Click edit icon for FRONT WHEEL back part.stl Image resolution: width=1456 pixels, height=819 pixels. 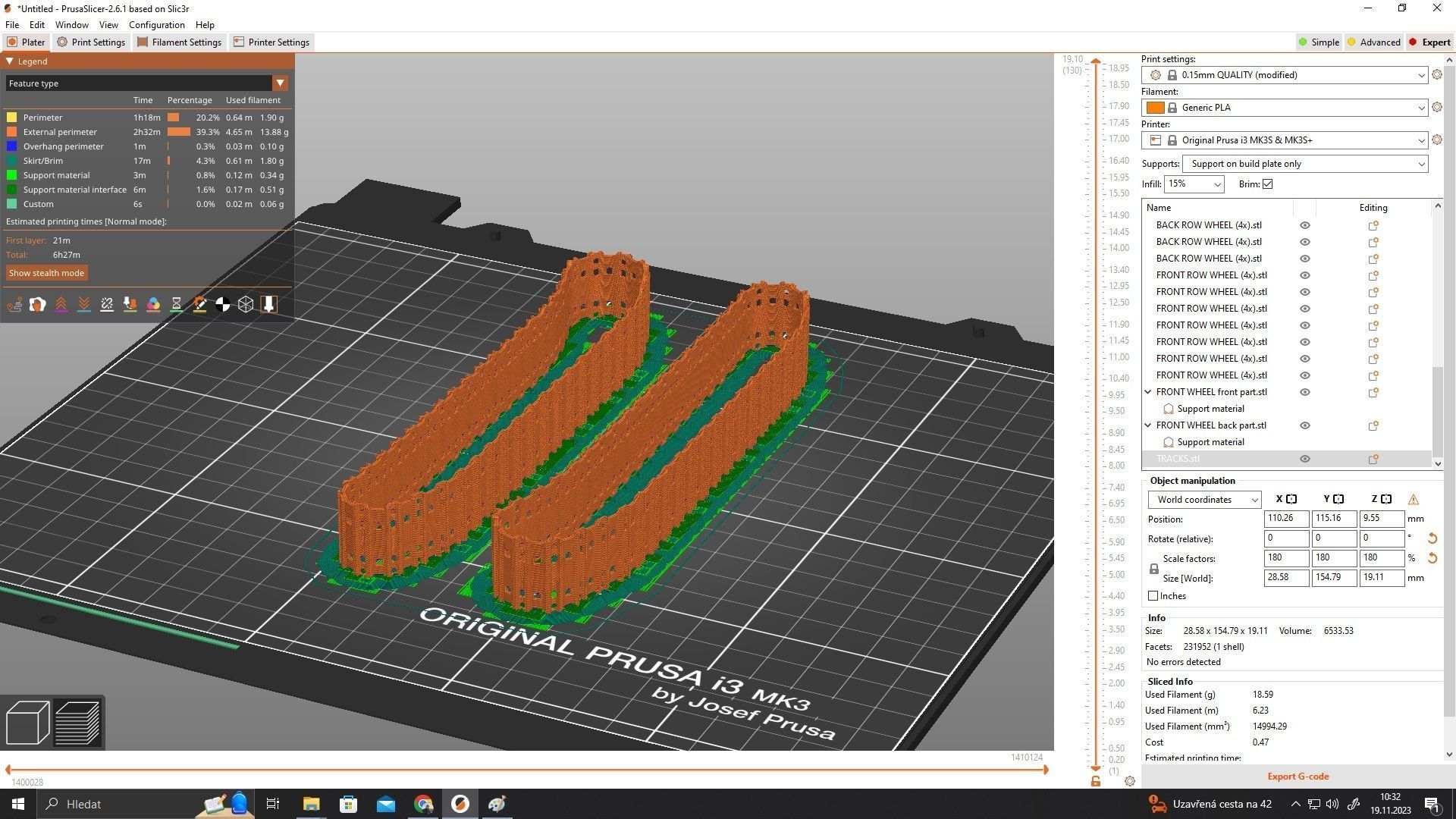coord(1373,425)
